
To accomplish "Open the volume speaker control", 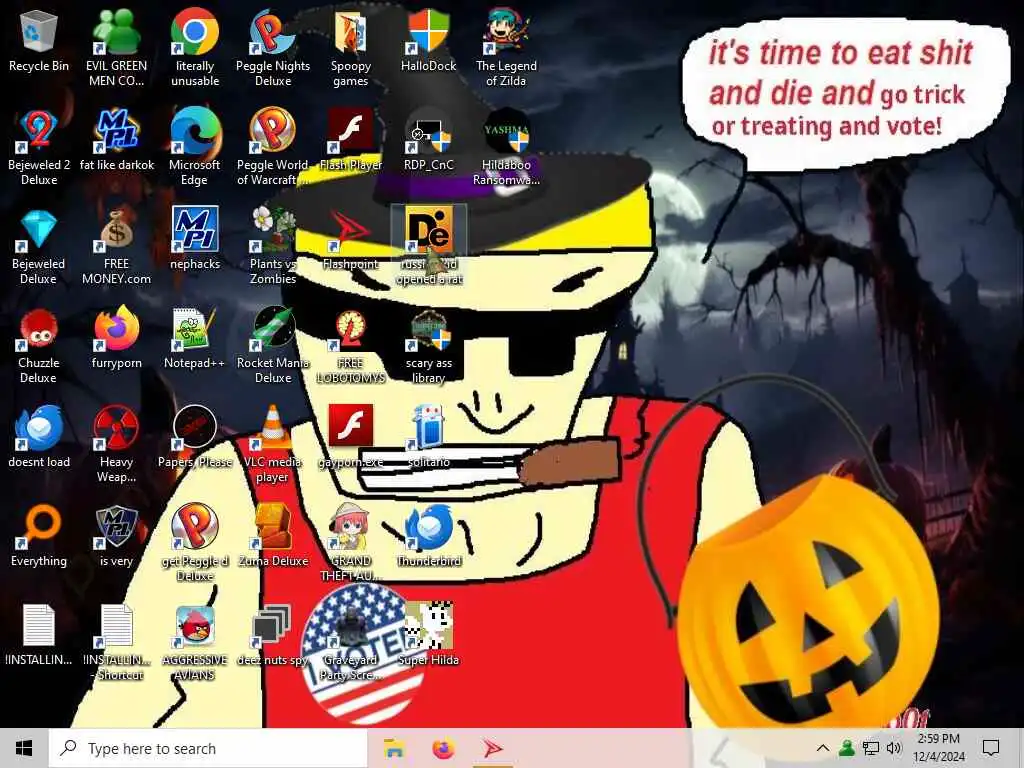I will (894, 748).
